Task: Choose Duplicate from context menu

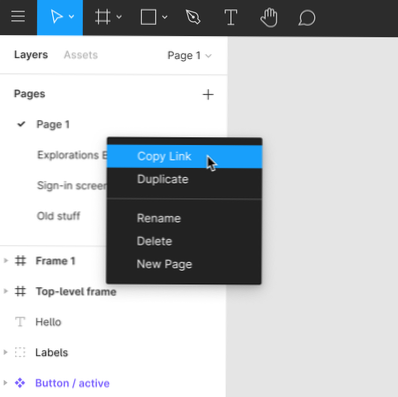Action: click(184, 179)
